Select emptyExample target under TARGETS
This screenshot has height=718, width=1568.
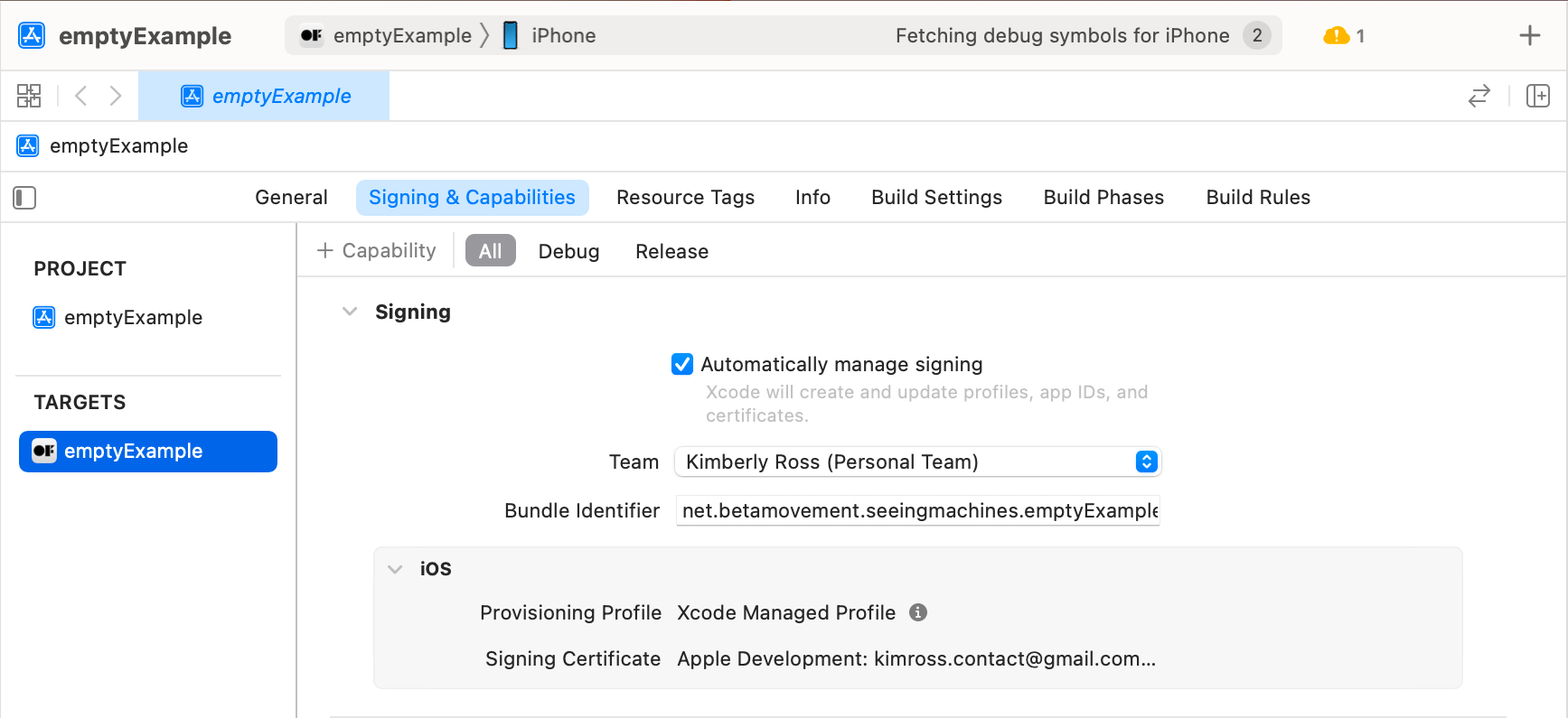tap(148, 452)
